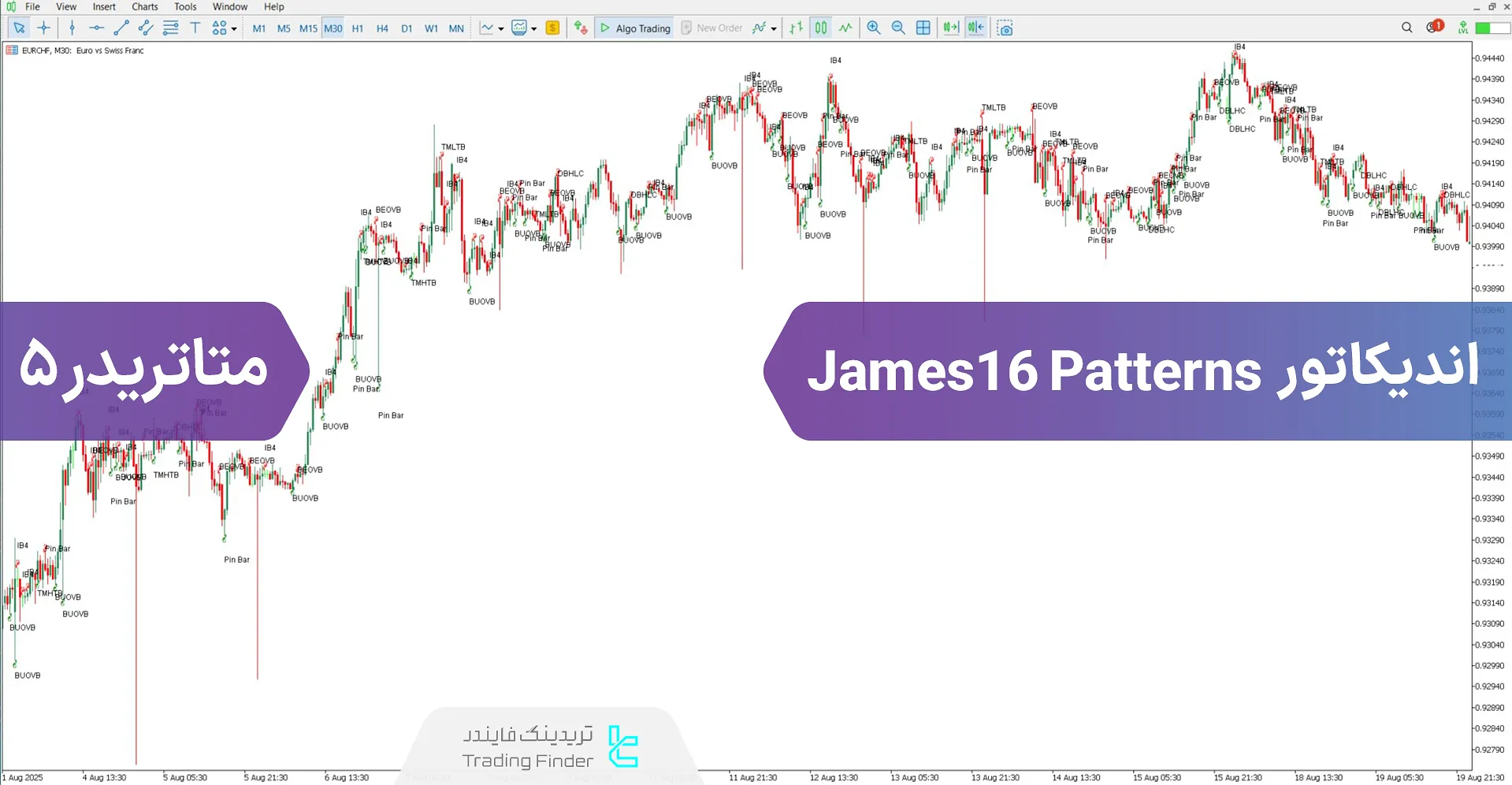Open the search field at top right
Screen dimensions: 1512x785
(x=1407, y=28)
